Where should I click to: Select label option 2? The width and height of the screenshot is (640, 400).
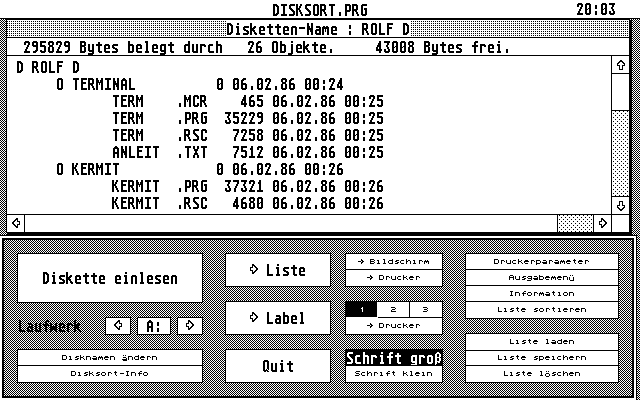(x=393, y=310)
